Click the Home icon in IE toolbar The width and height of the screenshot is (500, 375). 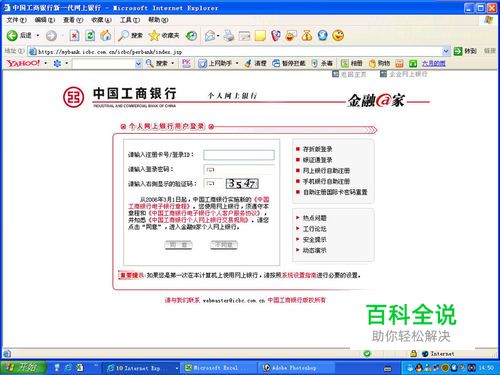coord(106,35)
